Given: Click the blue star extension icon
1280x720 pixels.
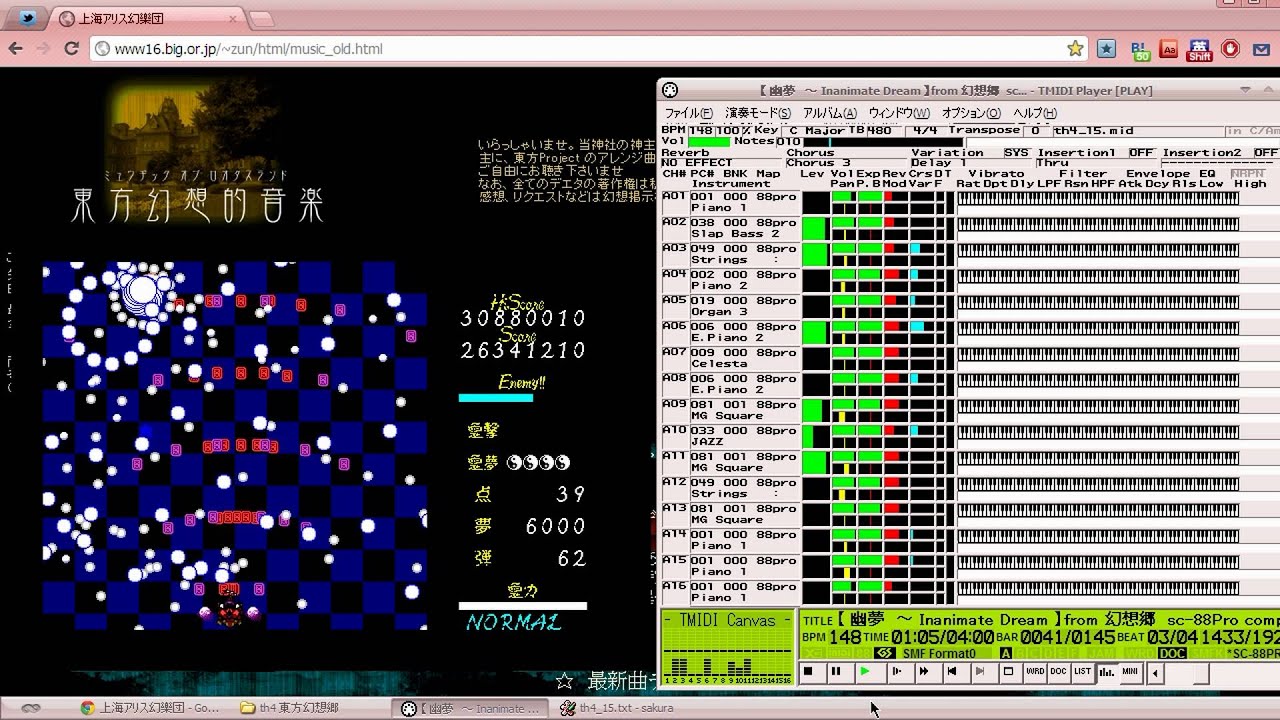Looking at the screenshot, I should tap(1106, 48).
